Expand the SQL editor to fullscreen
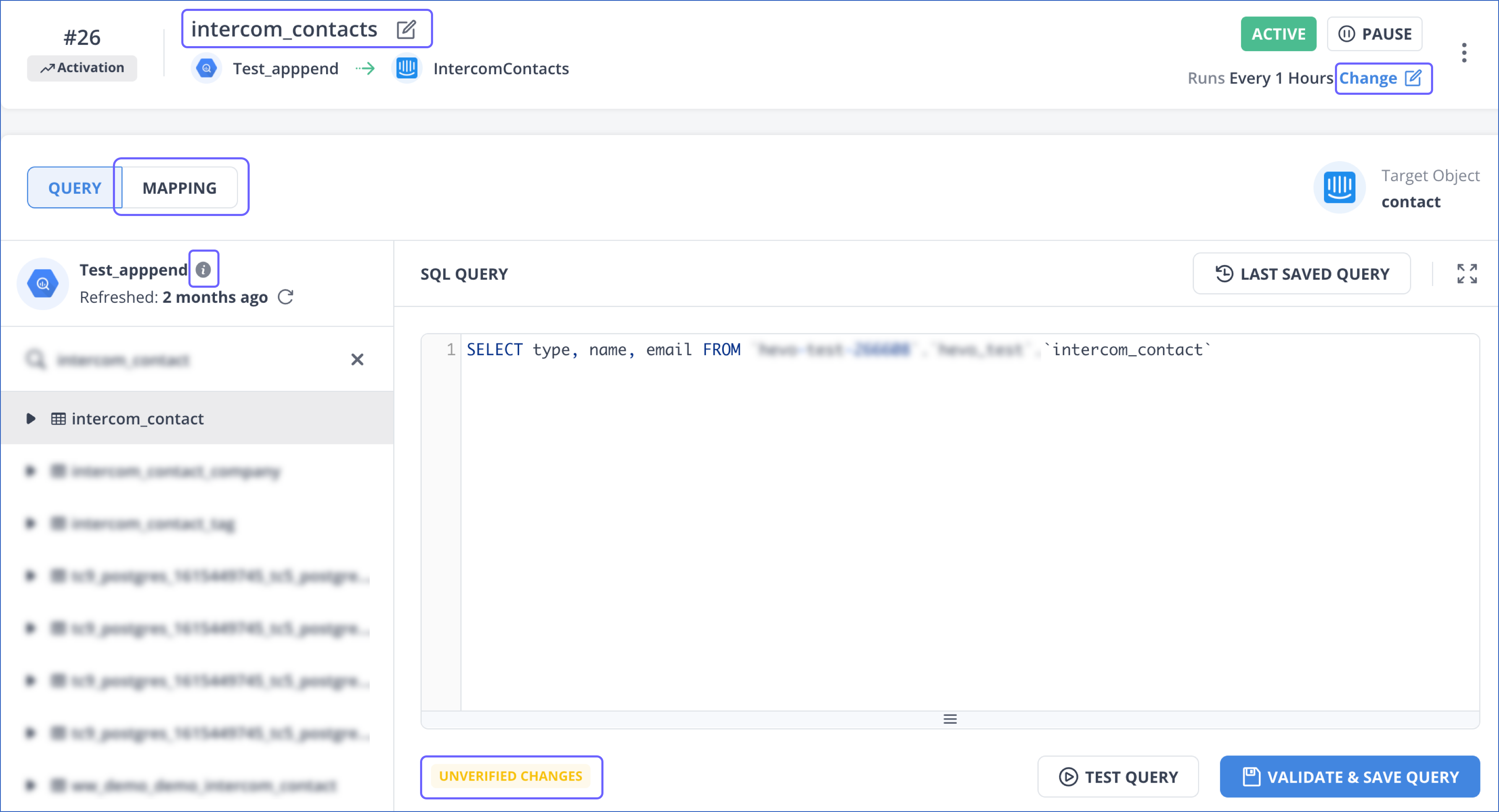Screen dimensions: 1499x812 click(x=1466, y=273)
